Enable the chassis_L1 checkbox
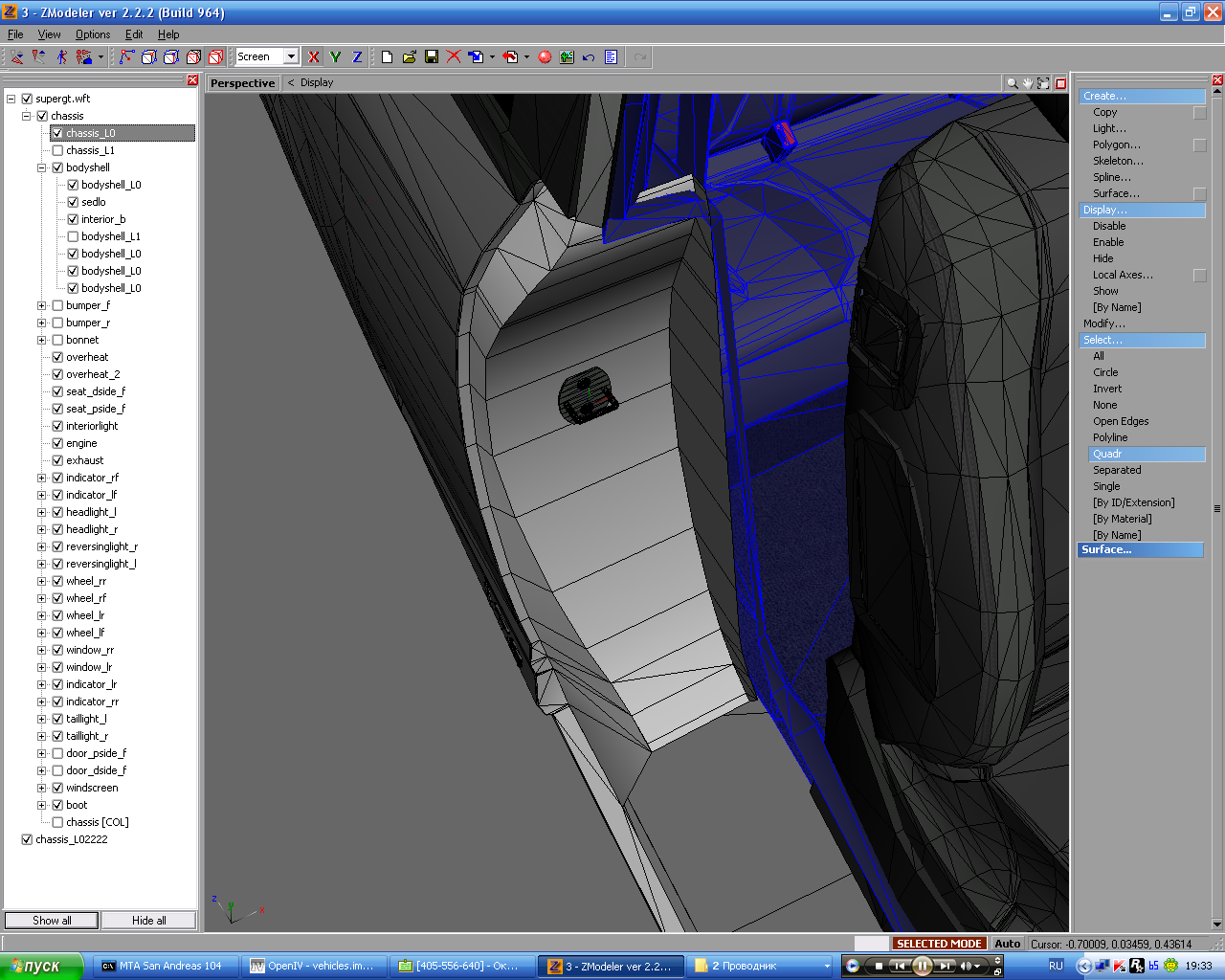1225x980 pixels. coord(57,150)
